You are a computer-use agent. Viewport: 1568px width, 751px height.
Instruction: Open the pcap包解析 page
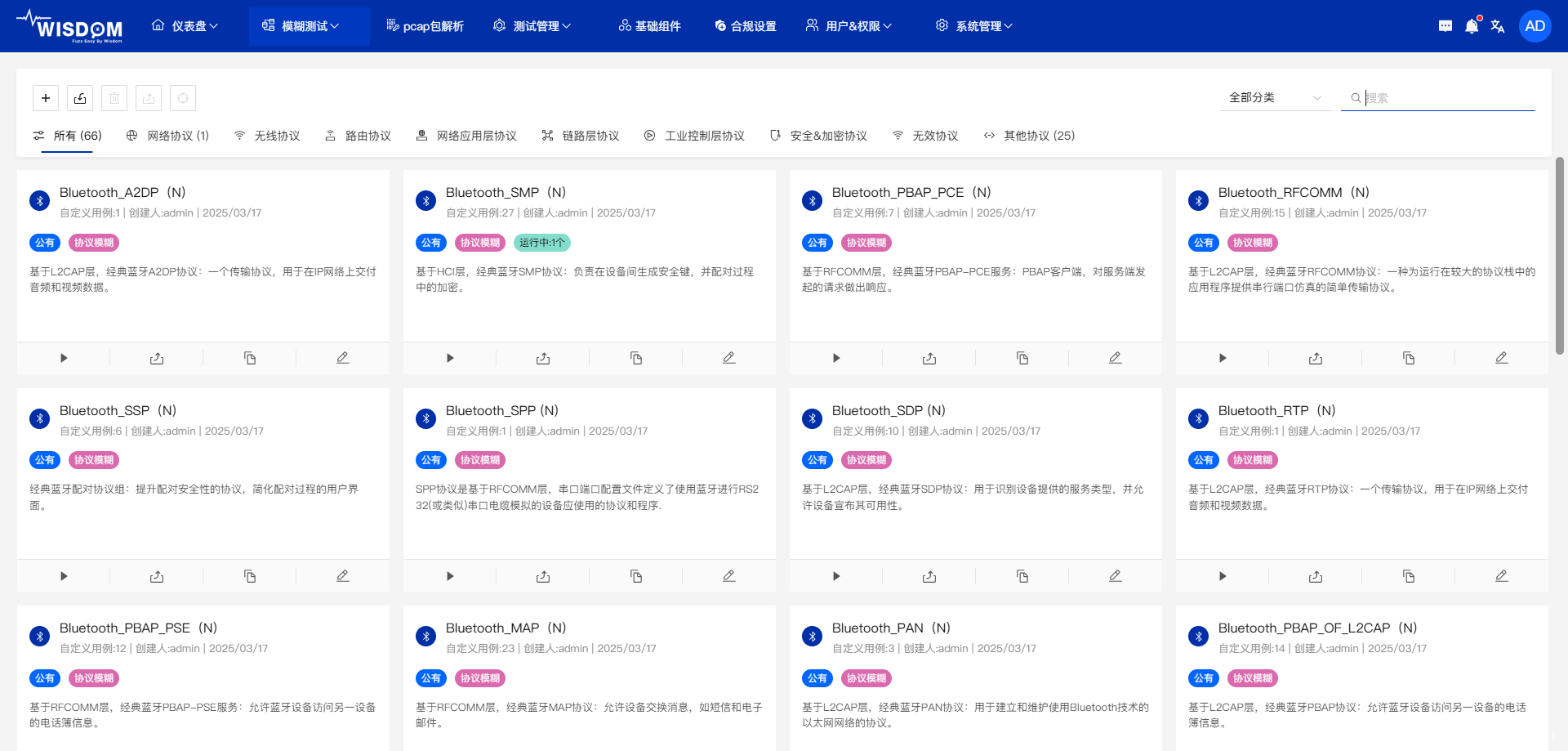[425, 26]
